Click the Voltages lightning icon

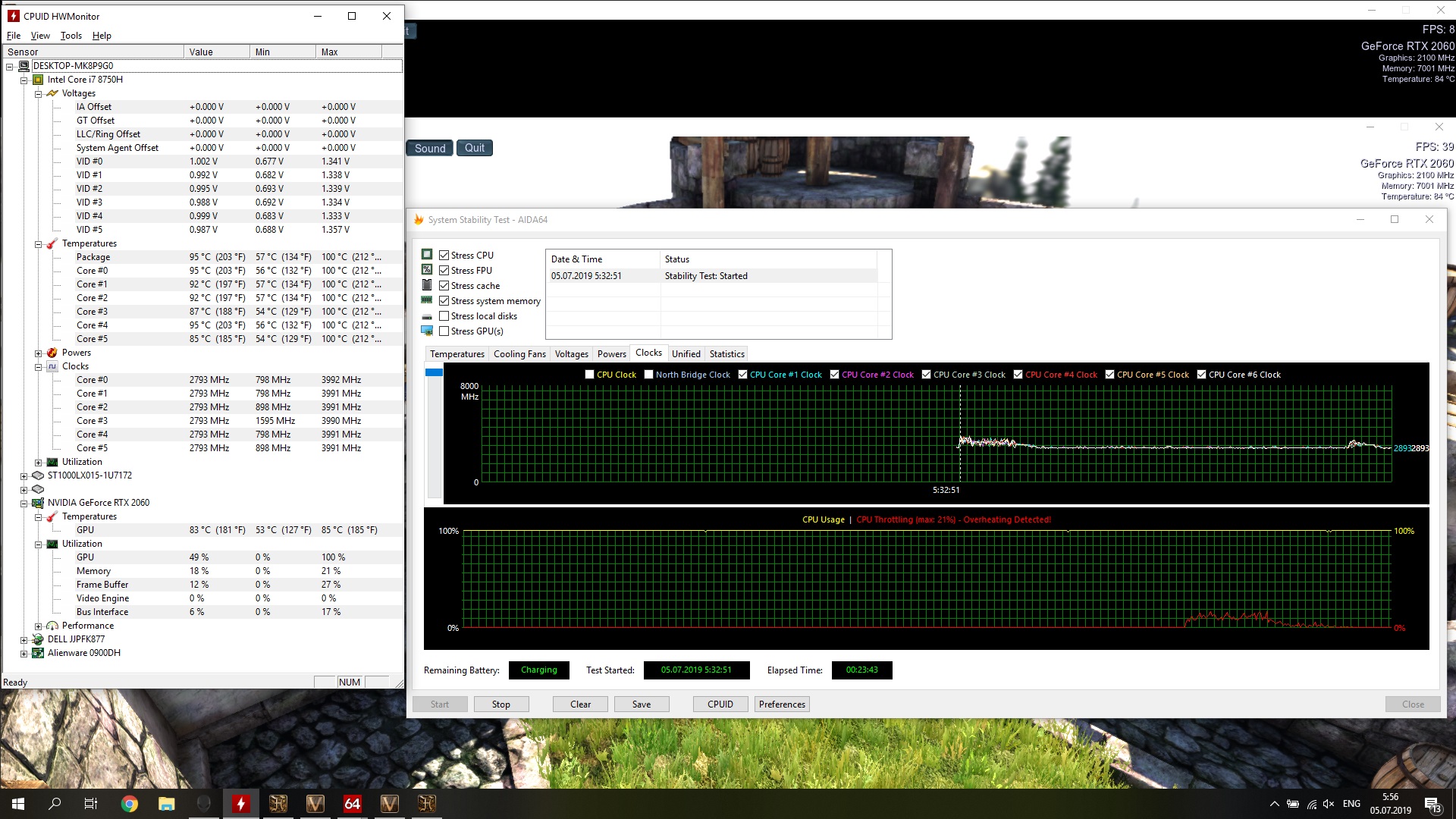52,93
